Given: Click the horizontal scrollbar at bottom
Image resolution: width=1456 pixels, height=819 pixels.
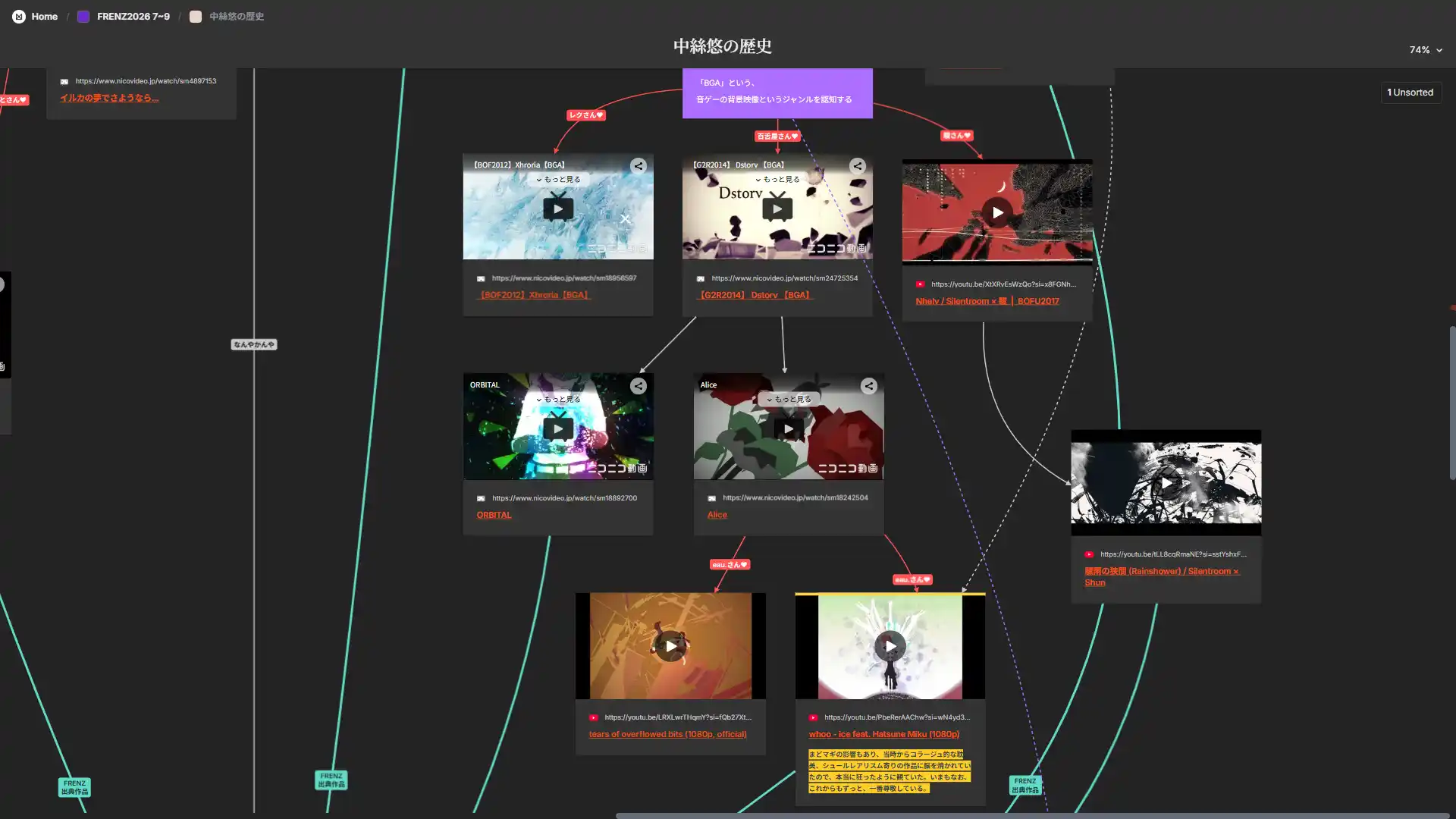Looking at the screenshot, I should coord(1032,816).
